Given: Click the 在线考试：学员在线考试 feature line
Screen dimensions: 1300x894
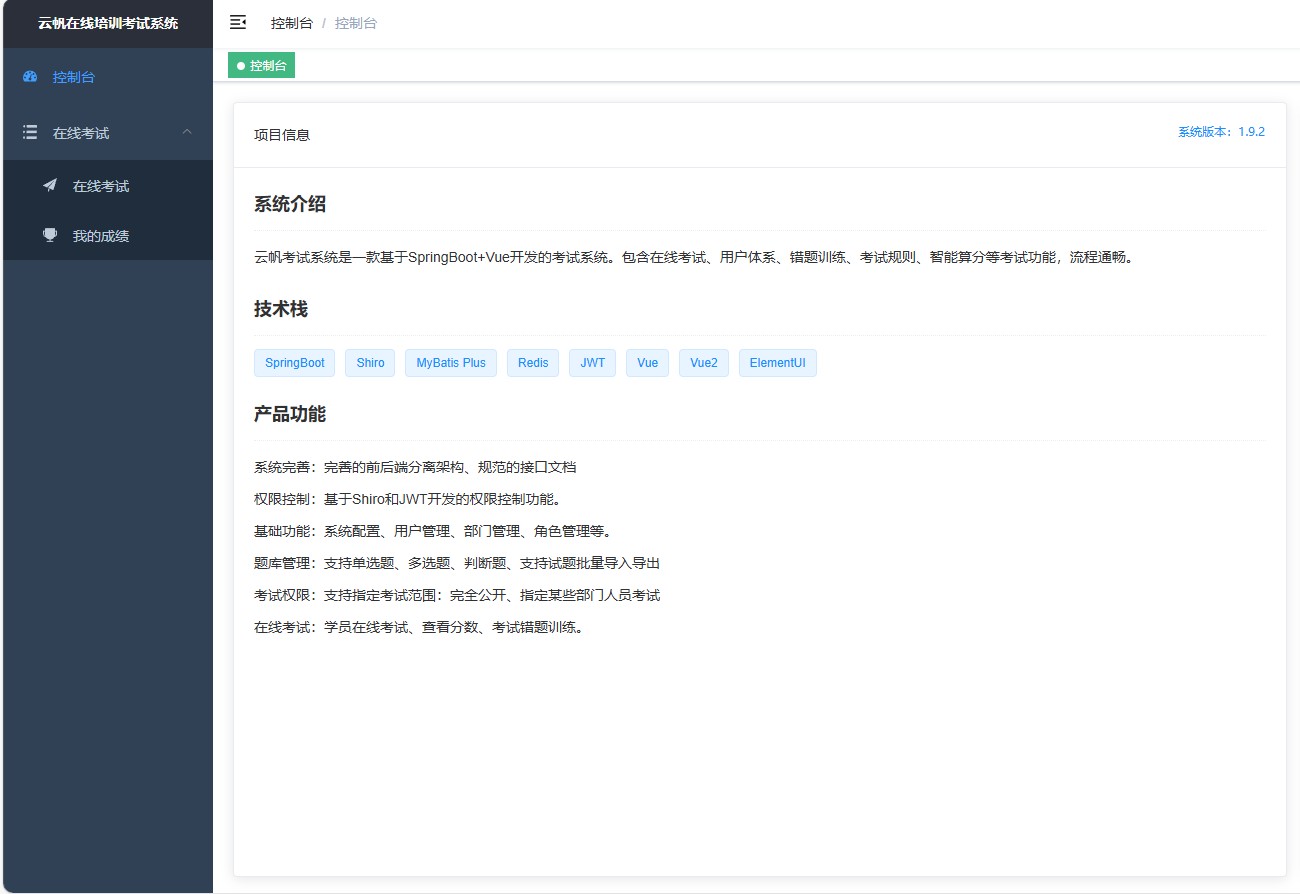Looking at the screenshot, I should coord(418,627).
